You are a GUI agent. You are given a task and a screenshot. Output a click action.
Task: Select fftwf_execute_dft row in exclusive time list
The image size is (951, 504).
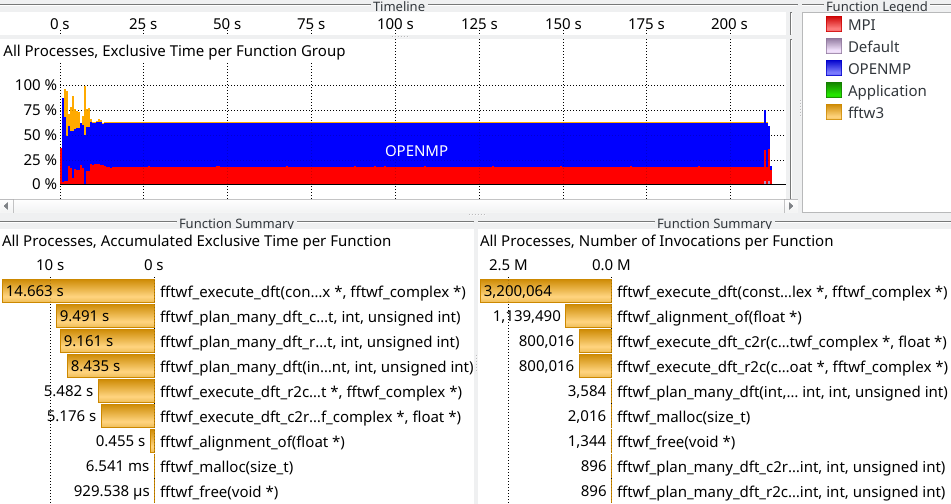click(x=312, y=292)
